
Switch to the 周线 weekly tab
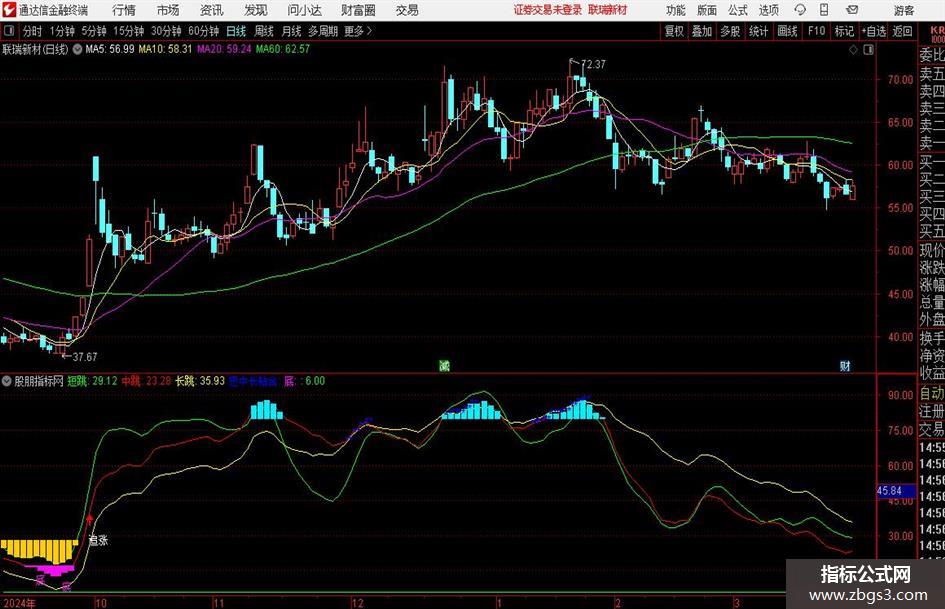click(x=264, y=31)
